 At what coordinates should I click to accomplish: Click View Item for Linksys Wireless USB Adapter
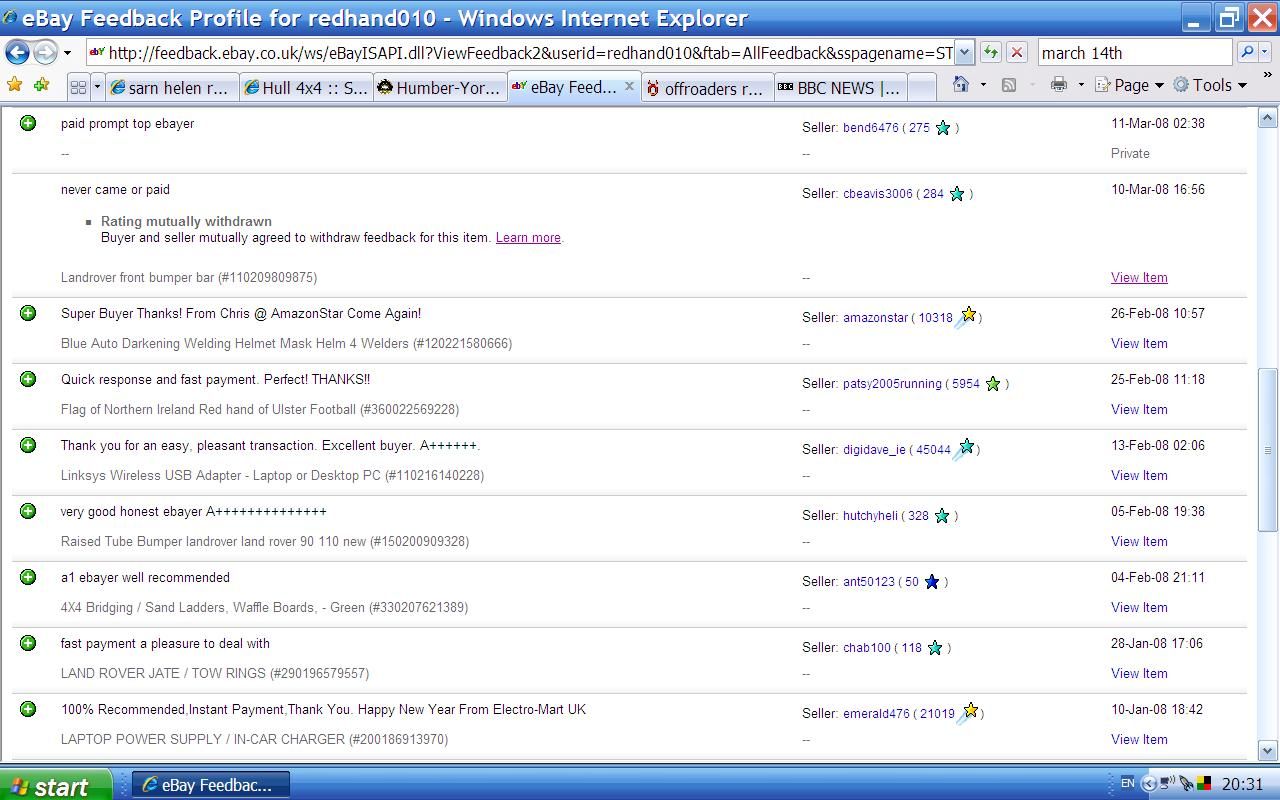pyautogui.click(x=1139, y=476)
